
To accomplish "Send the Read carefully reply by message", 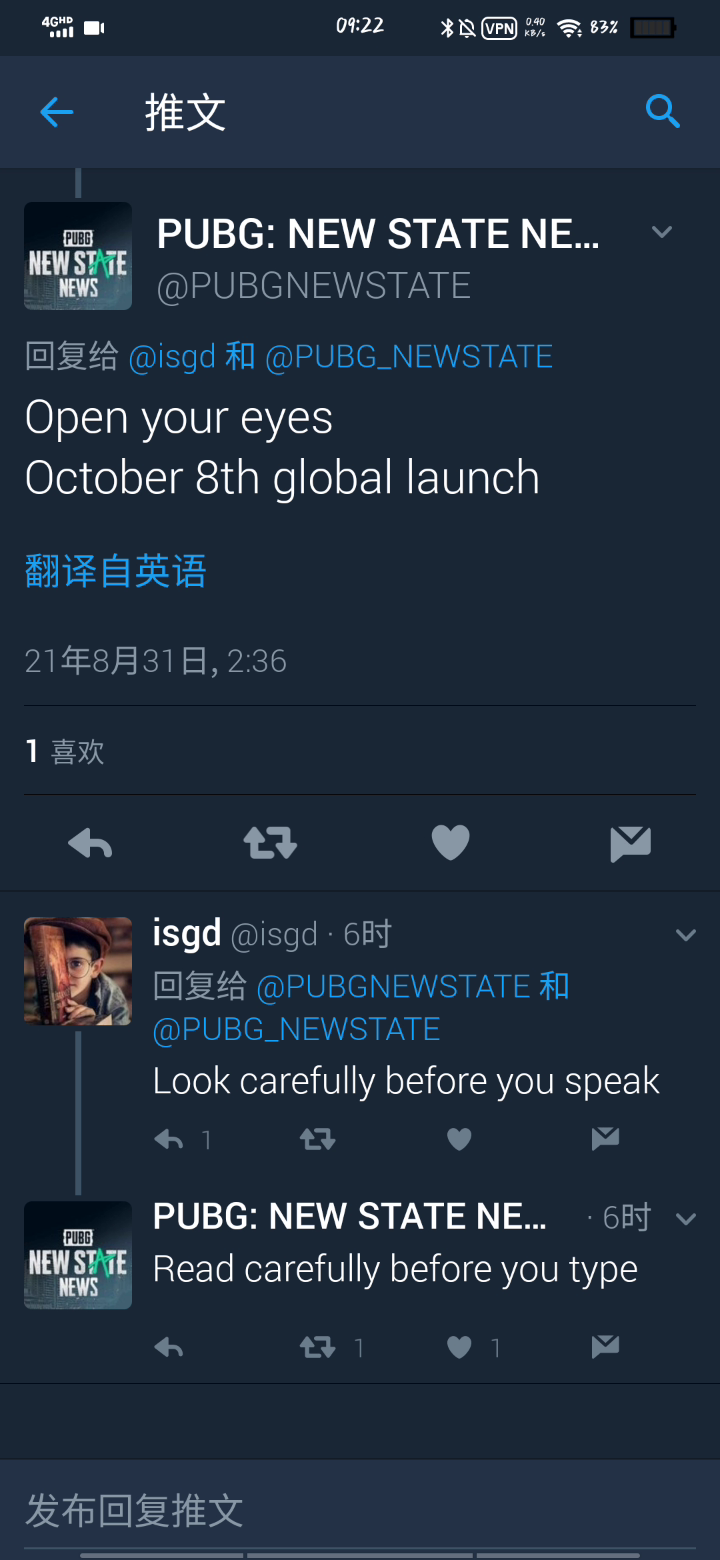I will [x=605, y=1347].
